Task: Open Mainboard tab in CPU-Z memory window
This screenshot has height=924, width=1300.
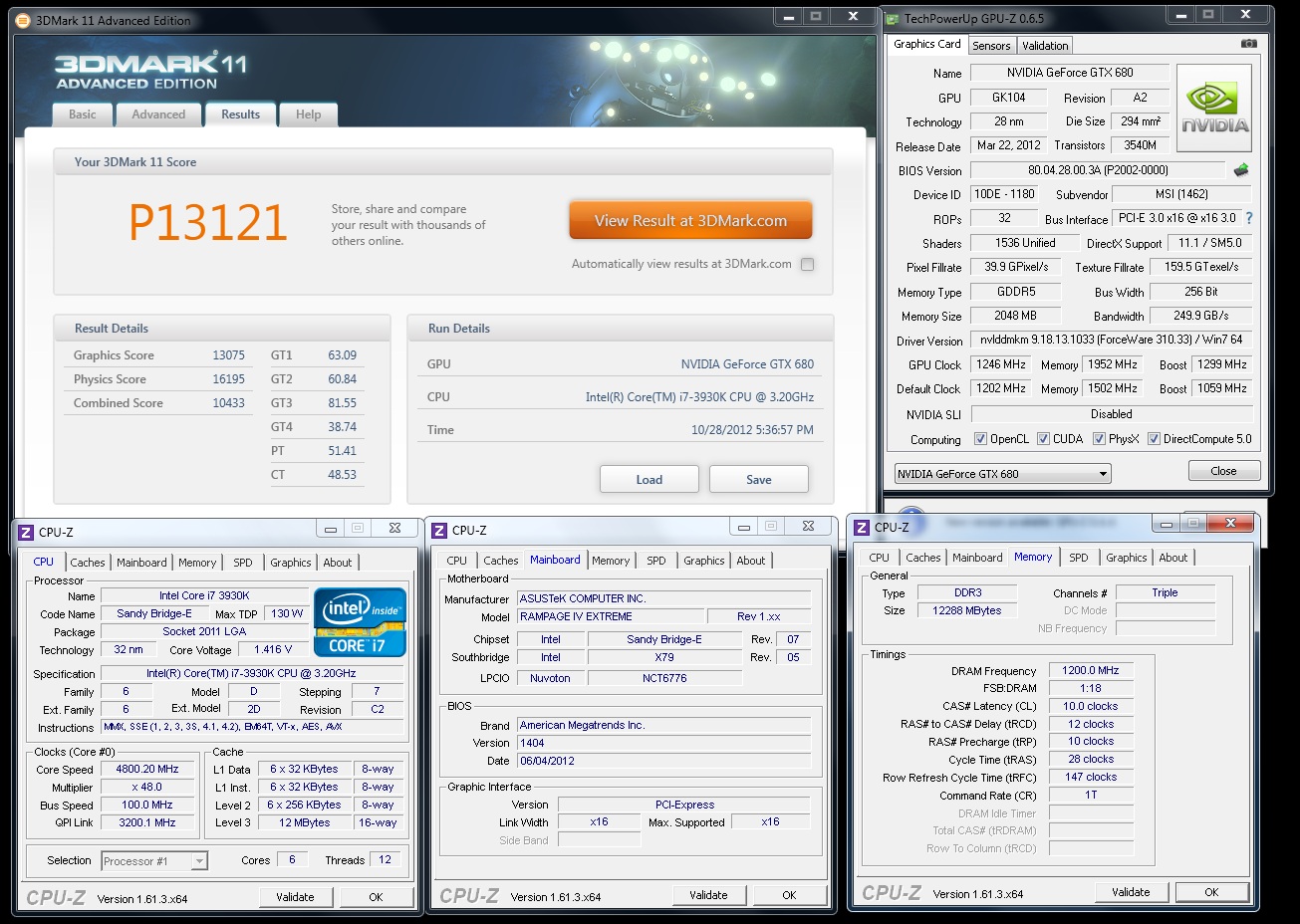Action: click(977, 558)
